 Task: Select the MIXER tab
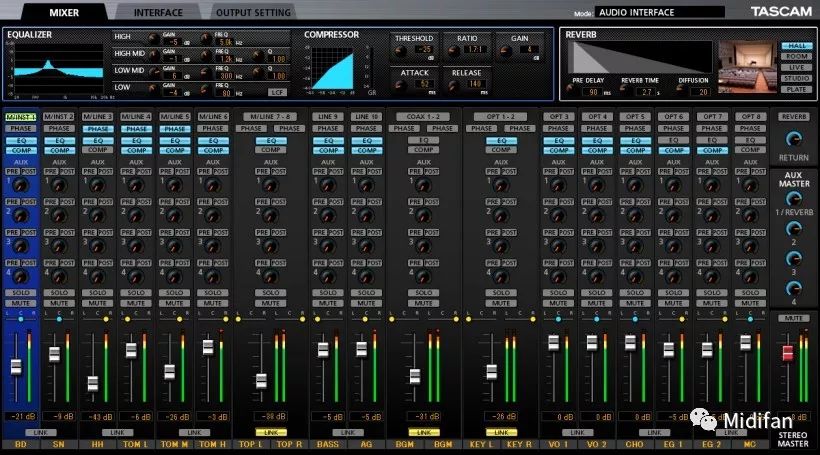pos(64,12)
